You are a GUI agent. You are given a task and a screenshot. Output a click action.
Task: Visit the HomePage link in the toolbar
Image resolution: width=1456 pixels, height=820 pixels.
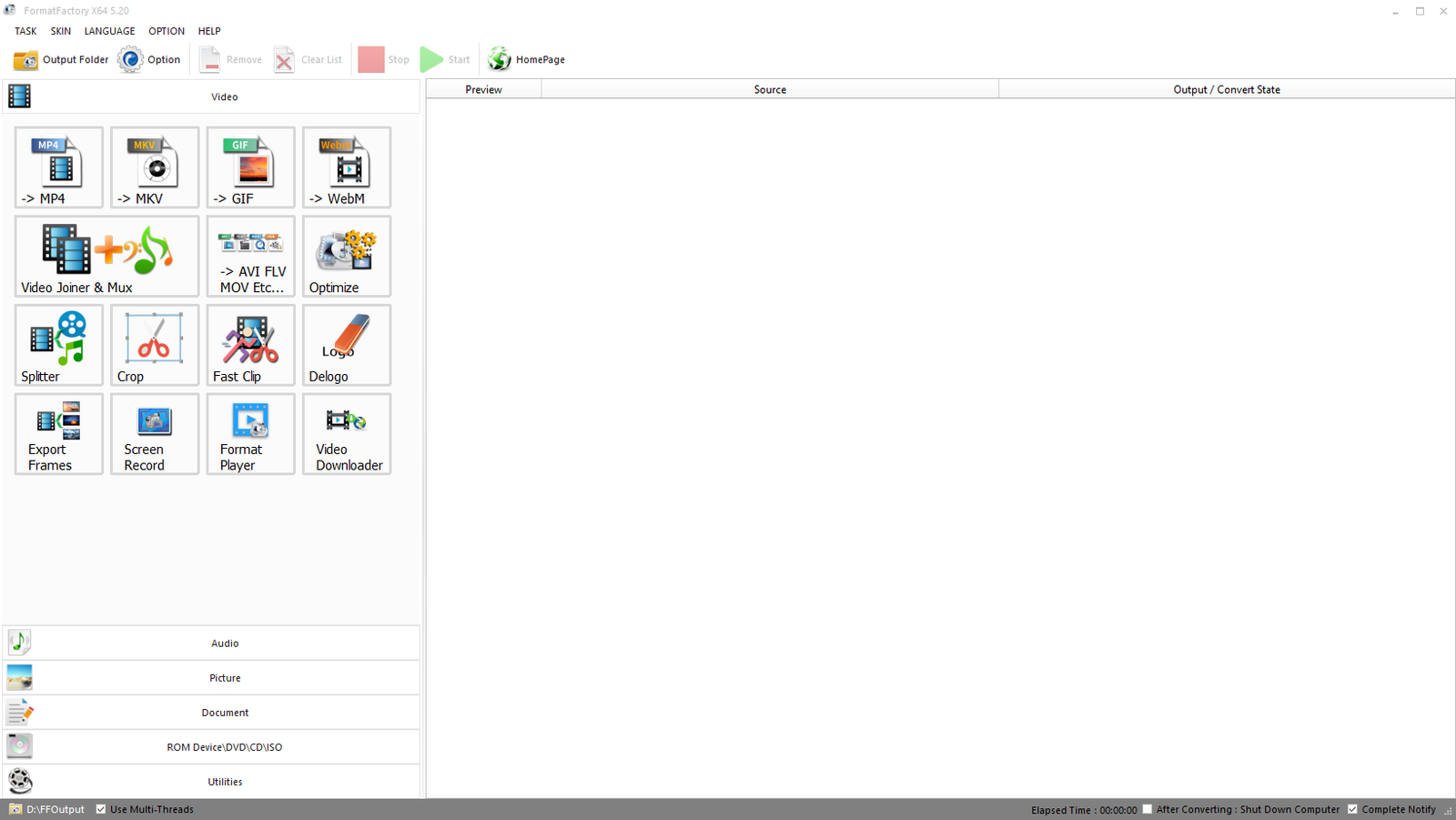point(527,60)
